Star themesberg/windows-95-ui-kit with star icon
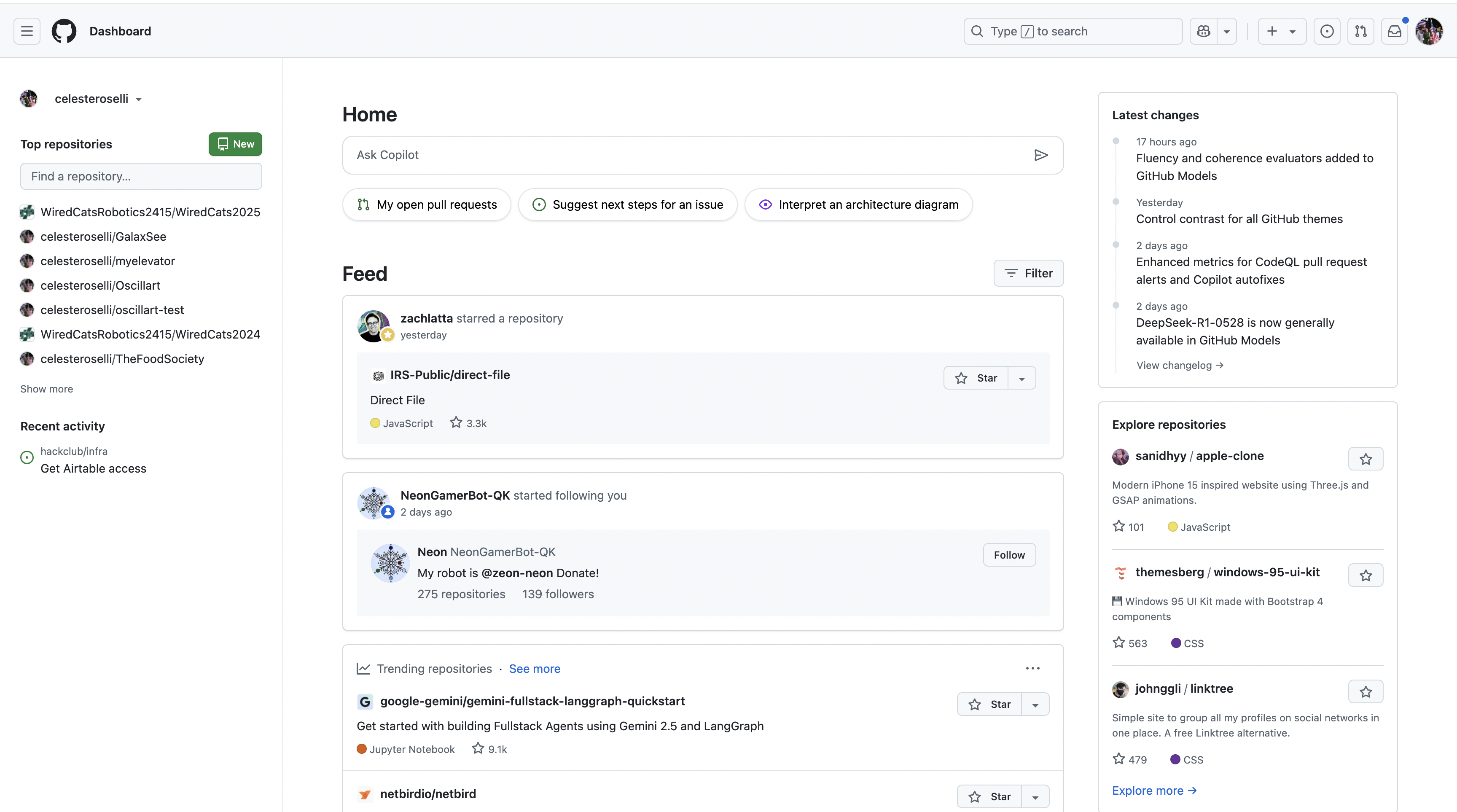The image size is (1457, 812). pyautogui.click(x=1366, y=575)
